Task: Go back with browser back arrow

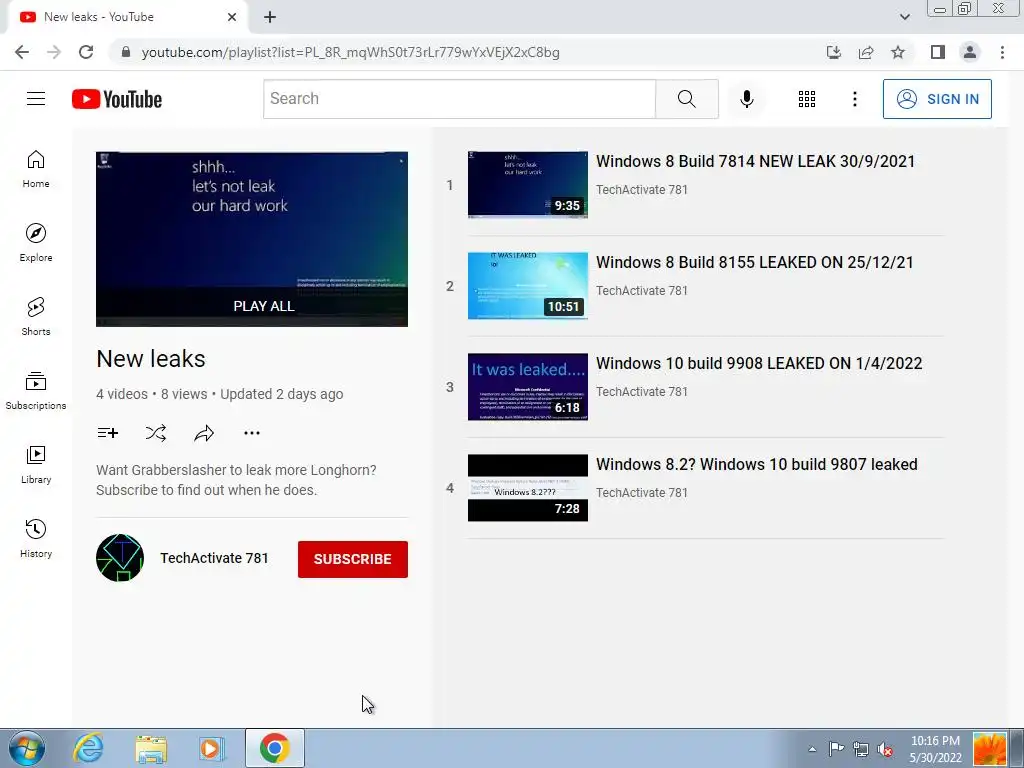Action: tap(22, 52)
